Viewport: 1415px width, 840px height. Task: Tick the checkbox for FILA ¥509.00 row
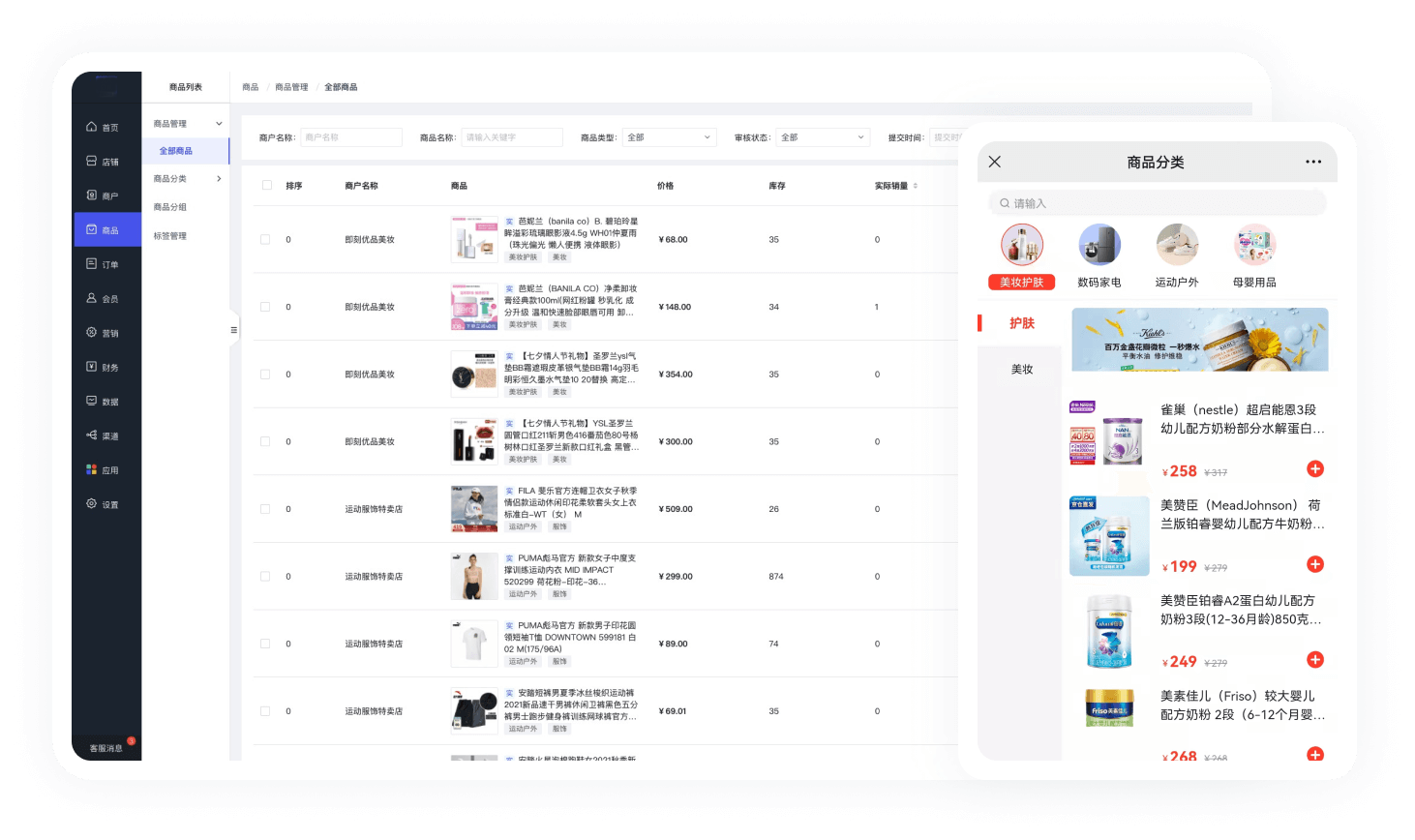265,509
